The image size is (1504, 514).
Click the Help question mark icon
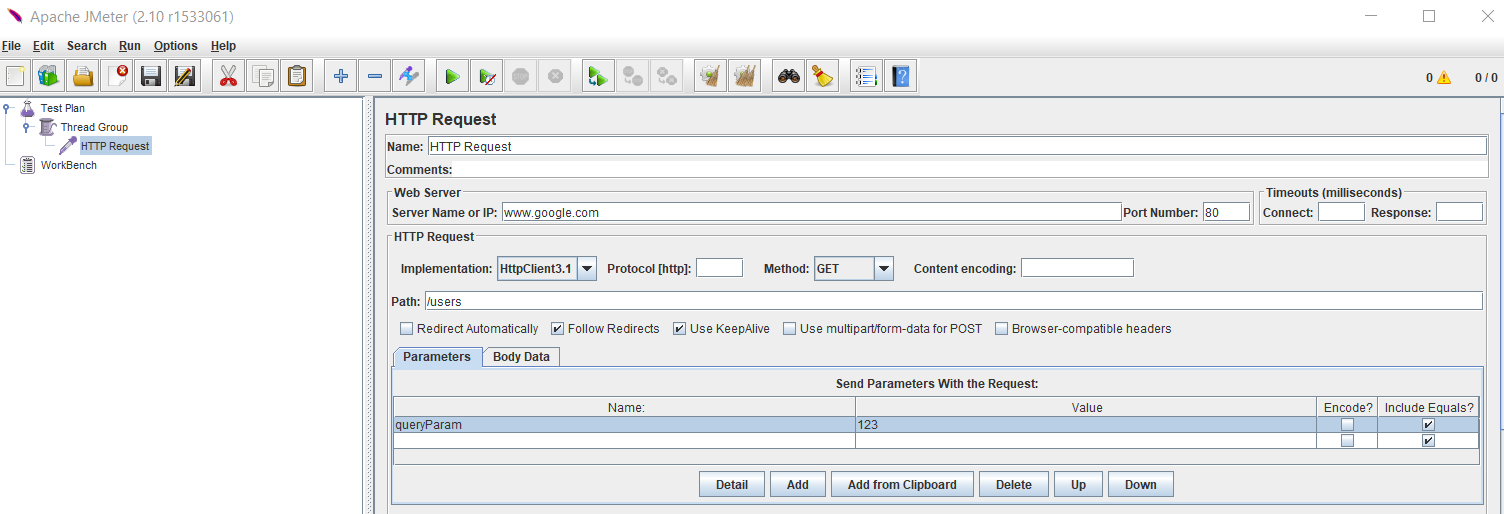pos(901,76)
